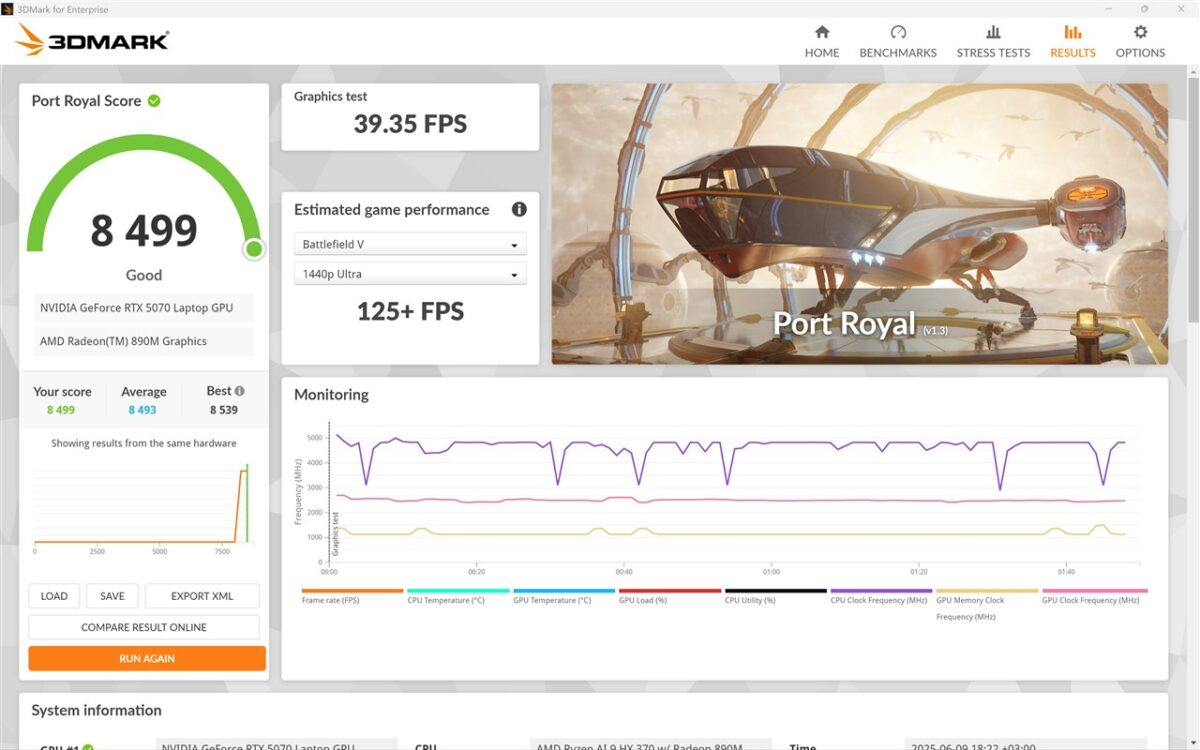
Task: Click the CPU Clock Frequency purple legend swatch
Action: click(x=881, y=591)
